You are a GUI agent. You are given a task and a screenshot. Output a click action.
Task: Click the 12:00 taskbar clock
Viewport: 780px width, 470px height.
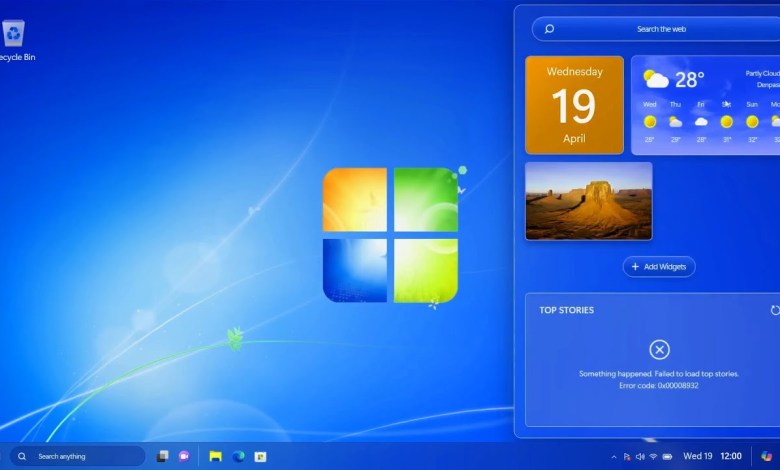click(x=731, y=456)
